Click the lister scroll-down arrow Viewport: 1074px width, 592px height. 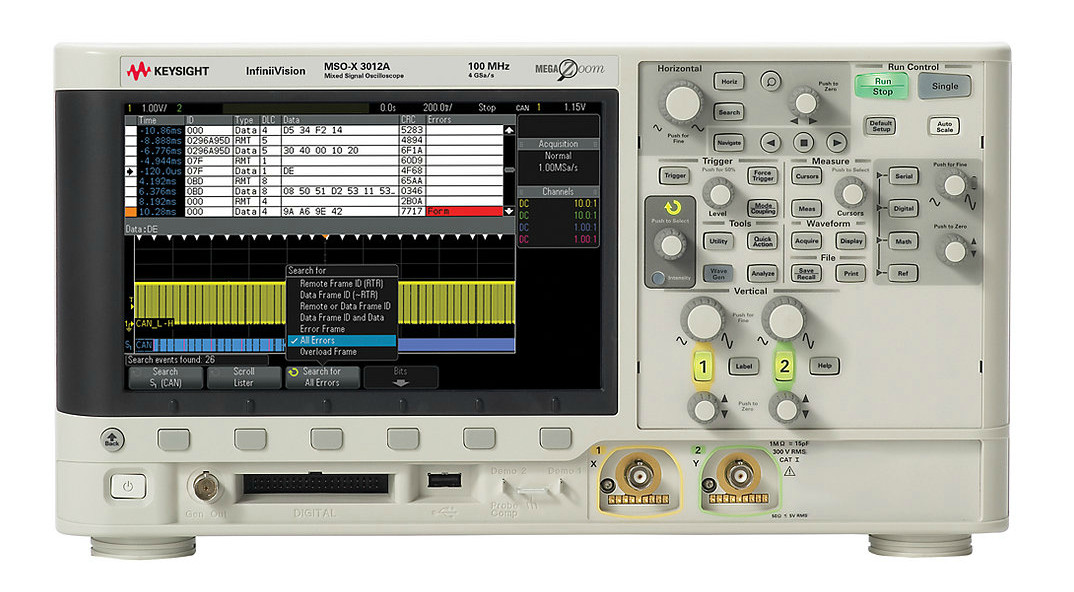509,212
